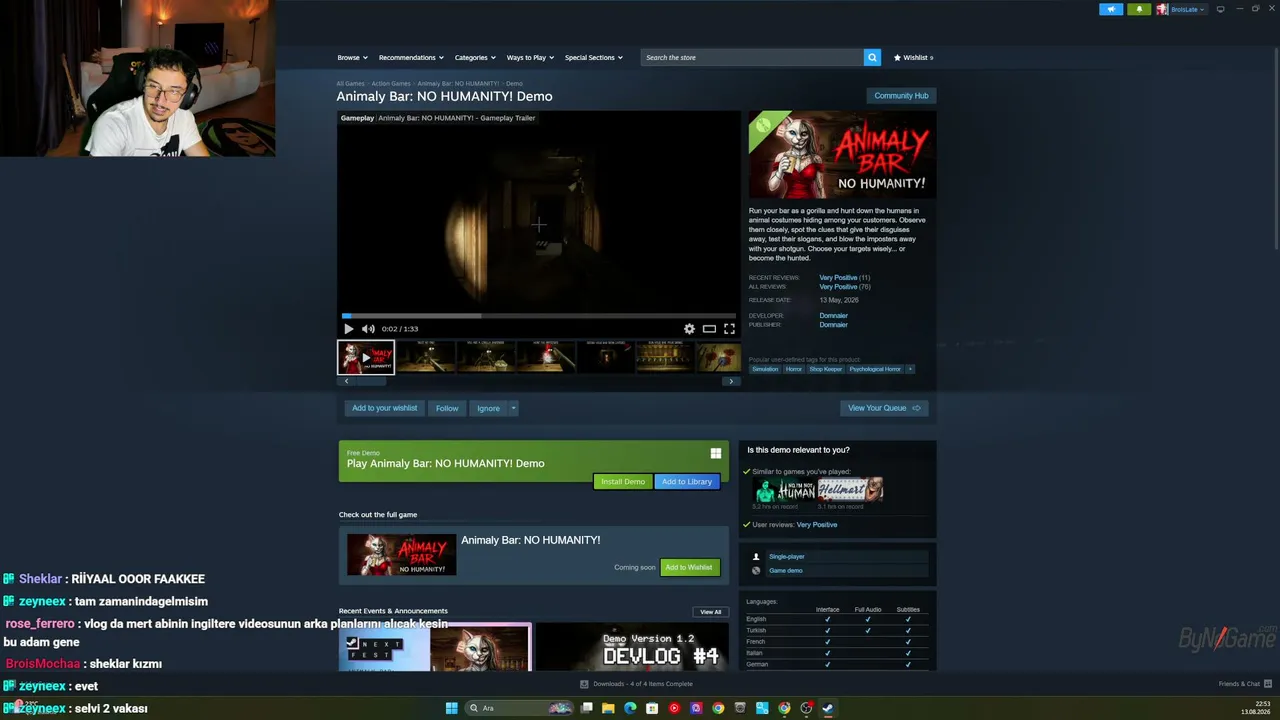Open the Downloads status bar
This screenshot has width=1280, height=720.
point(636,684)
